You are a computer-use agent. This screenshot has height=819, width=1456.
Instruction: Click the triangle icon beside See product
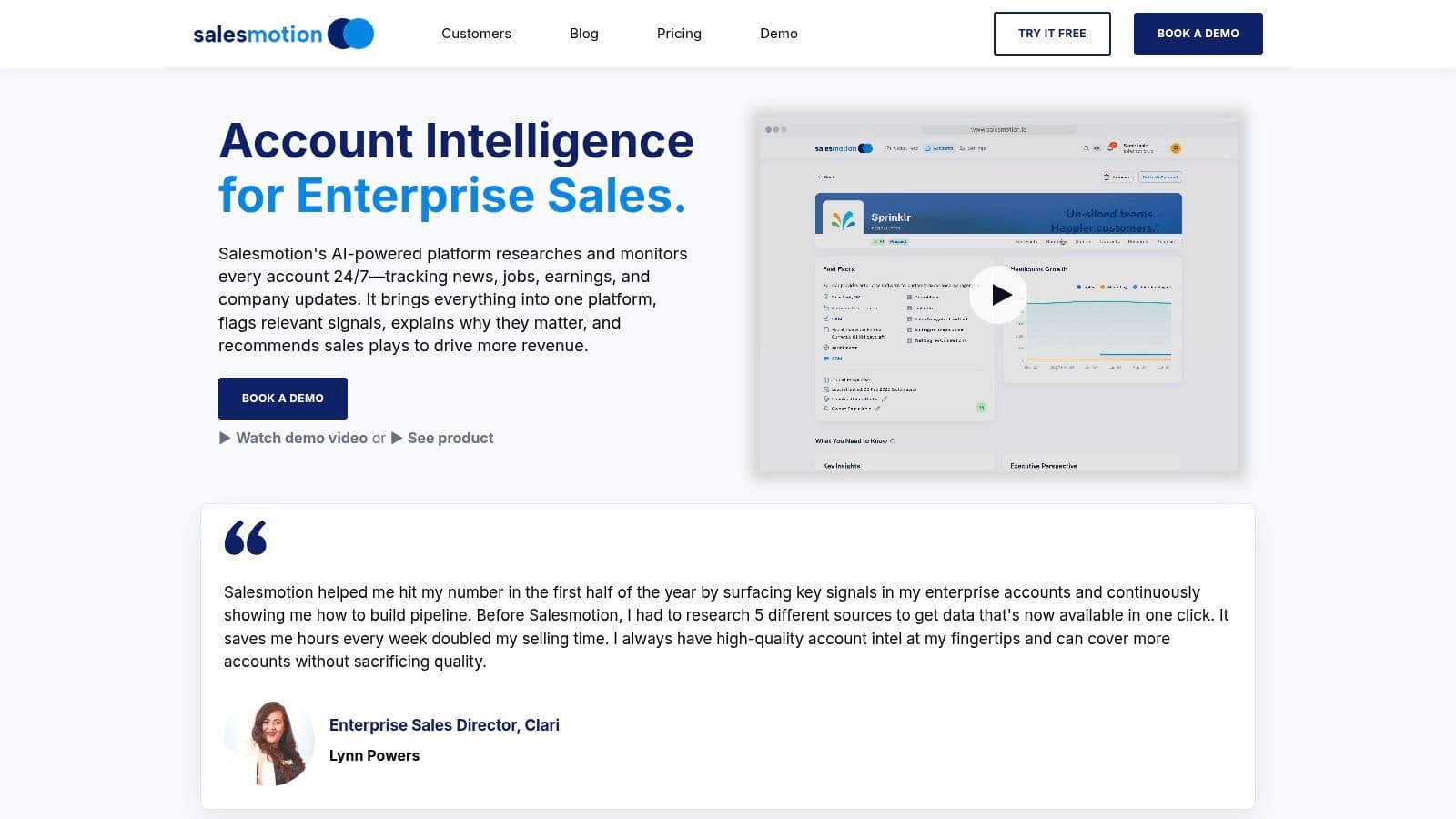pos(397,438)
